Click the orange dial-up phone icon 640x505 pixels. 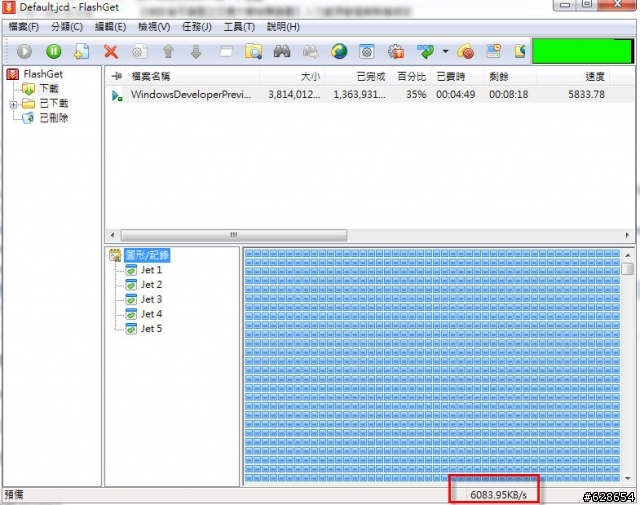[466, 51]
